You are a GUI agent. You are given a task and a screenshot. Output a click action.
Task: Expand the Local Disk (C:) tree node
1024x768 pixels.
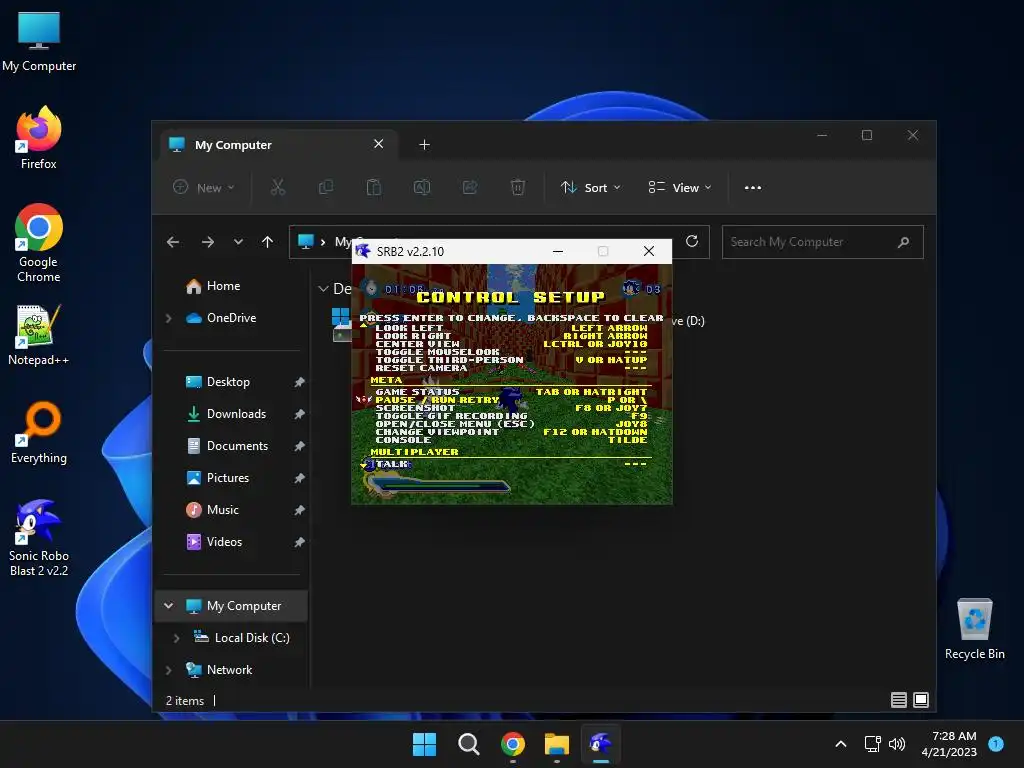pos(176,638)
